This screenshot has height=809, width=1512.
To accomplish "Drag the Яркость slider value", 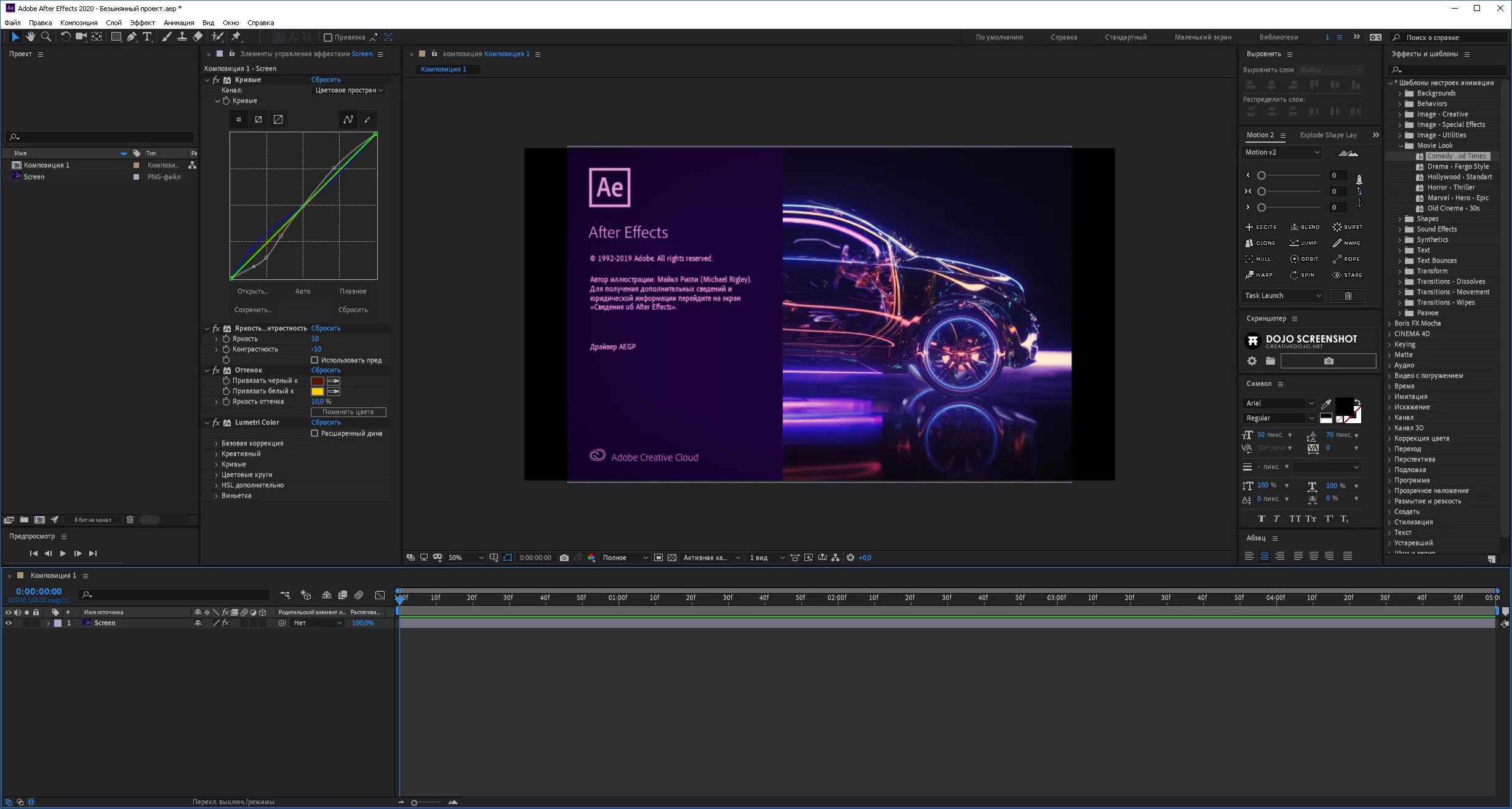I will (315, 338).
